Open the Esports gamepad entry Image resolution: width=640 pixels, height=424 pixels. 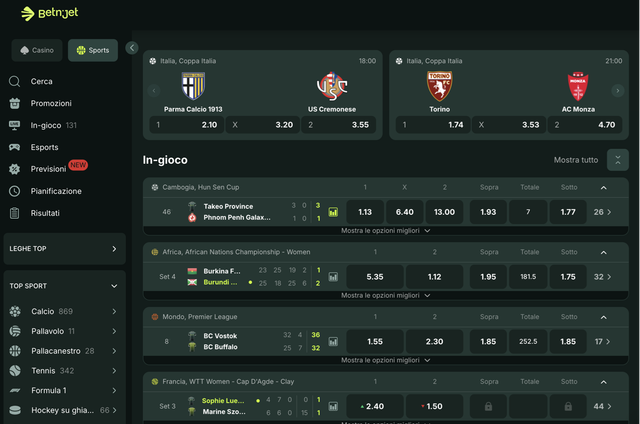pyautogui.click(x=15, y=147)
